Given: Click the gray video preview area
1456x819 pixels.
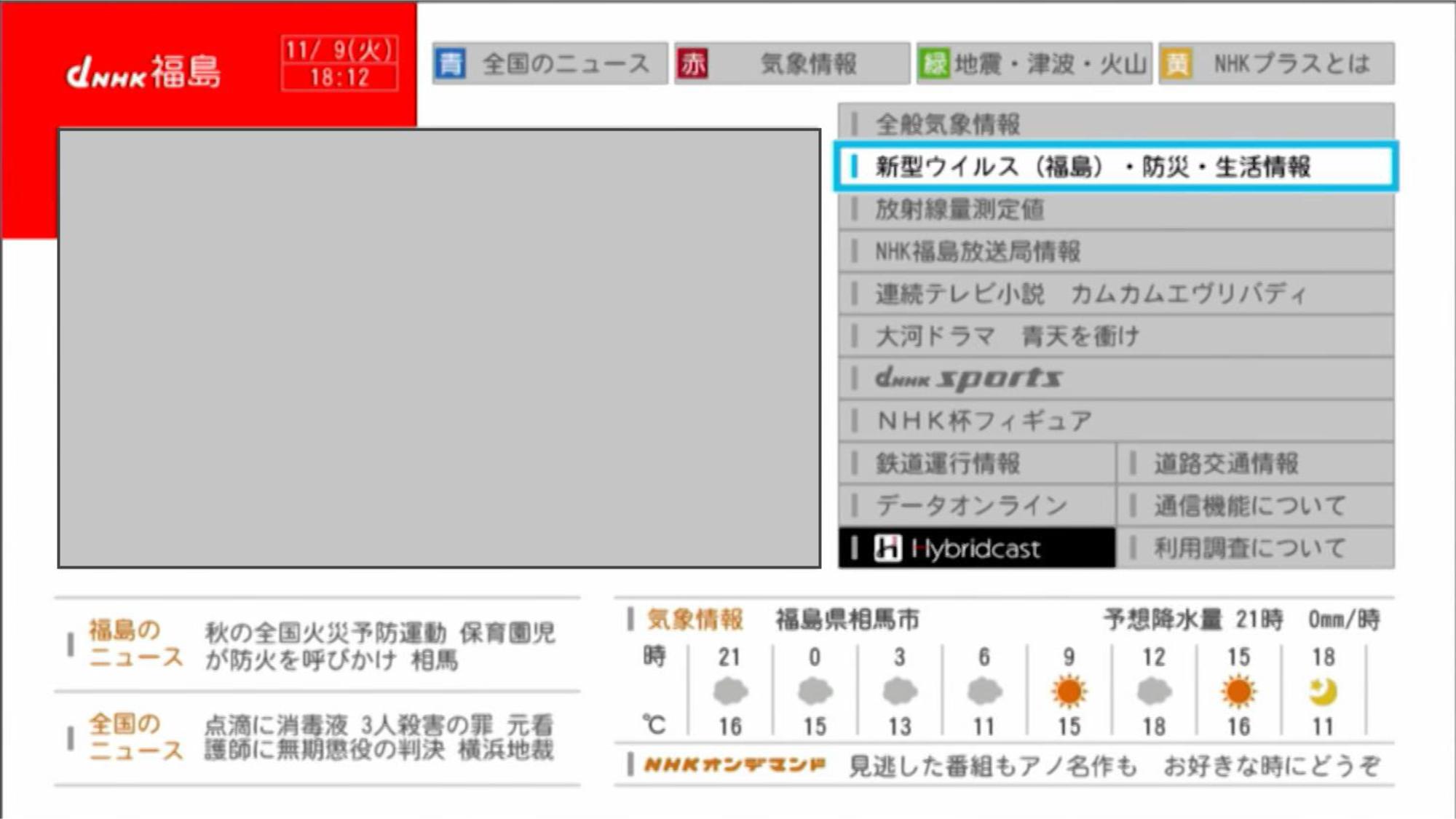Looking at the screenshot, I should click(x=439, y=348).
